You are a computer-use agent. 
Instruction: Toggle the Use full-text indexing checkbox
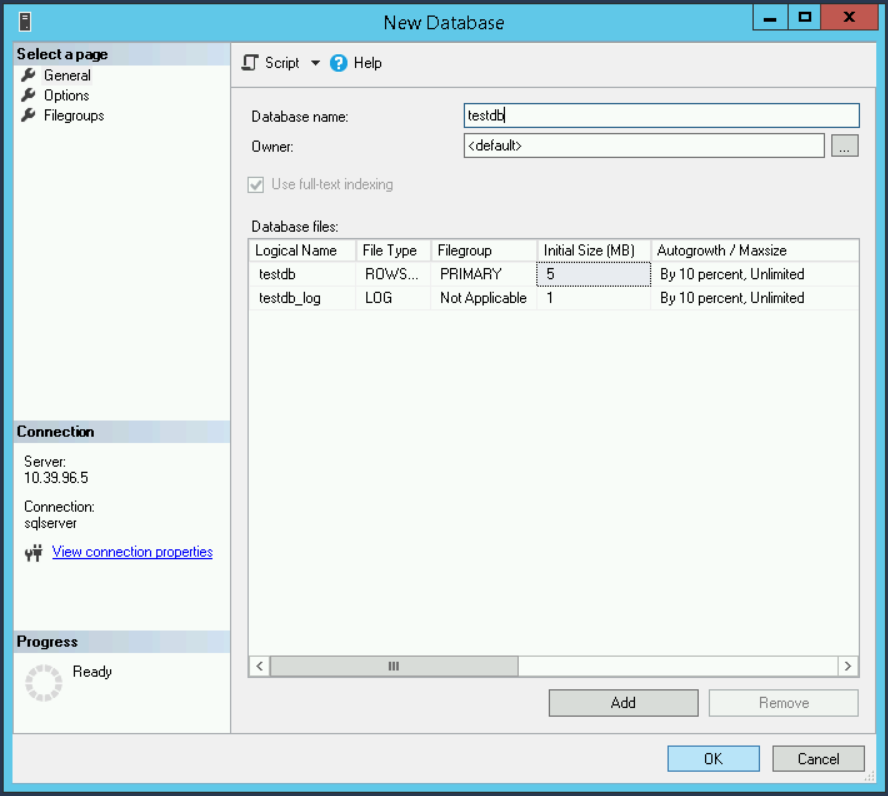point(256,184)
